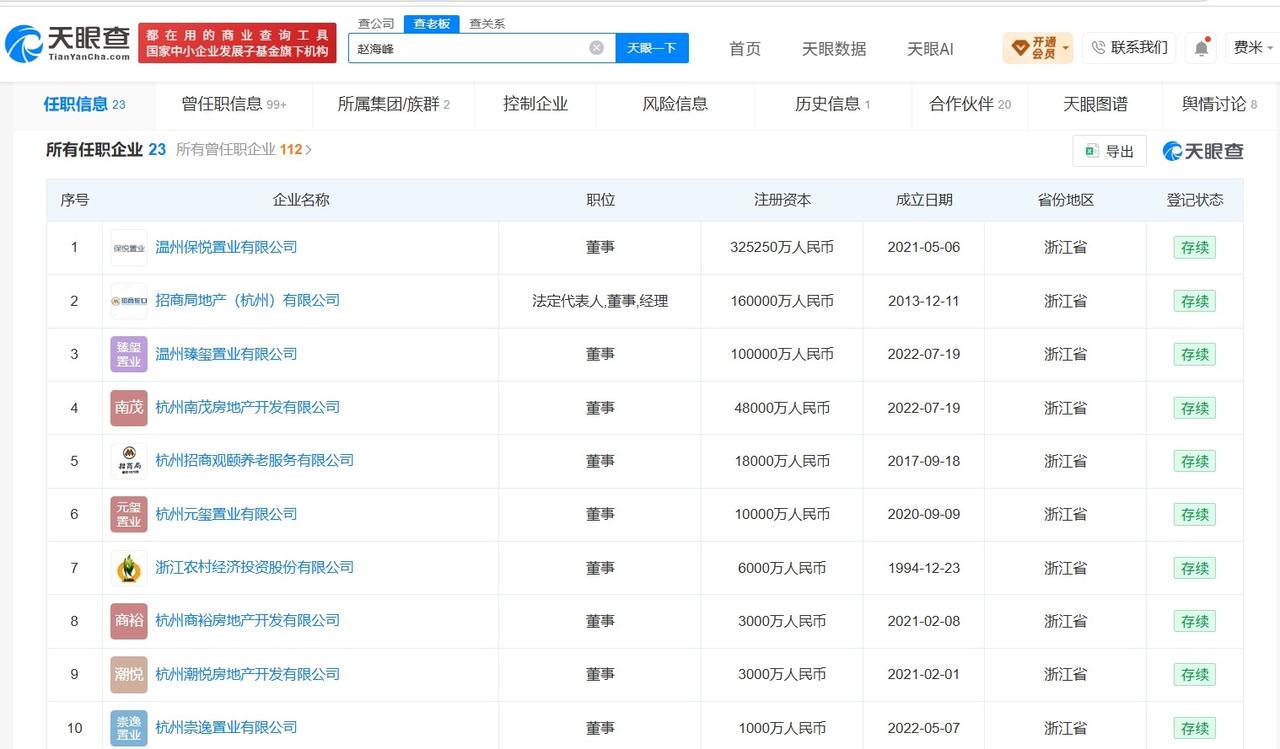
Task: Click the 2013-12-11 date cell
Action: click(x=924, y=301)
